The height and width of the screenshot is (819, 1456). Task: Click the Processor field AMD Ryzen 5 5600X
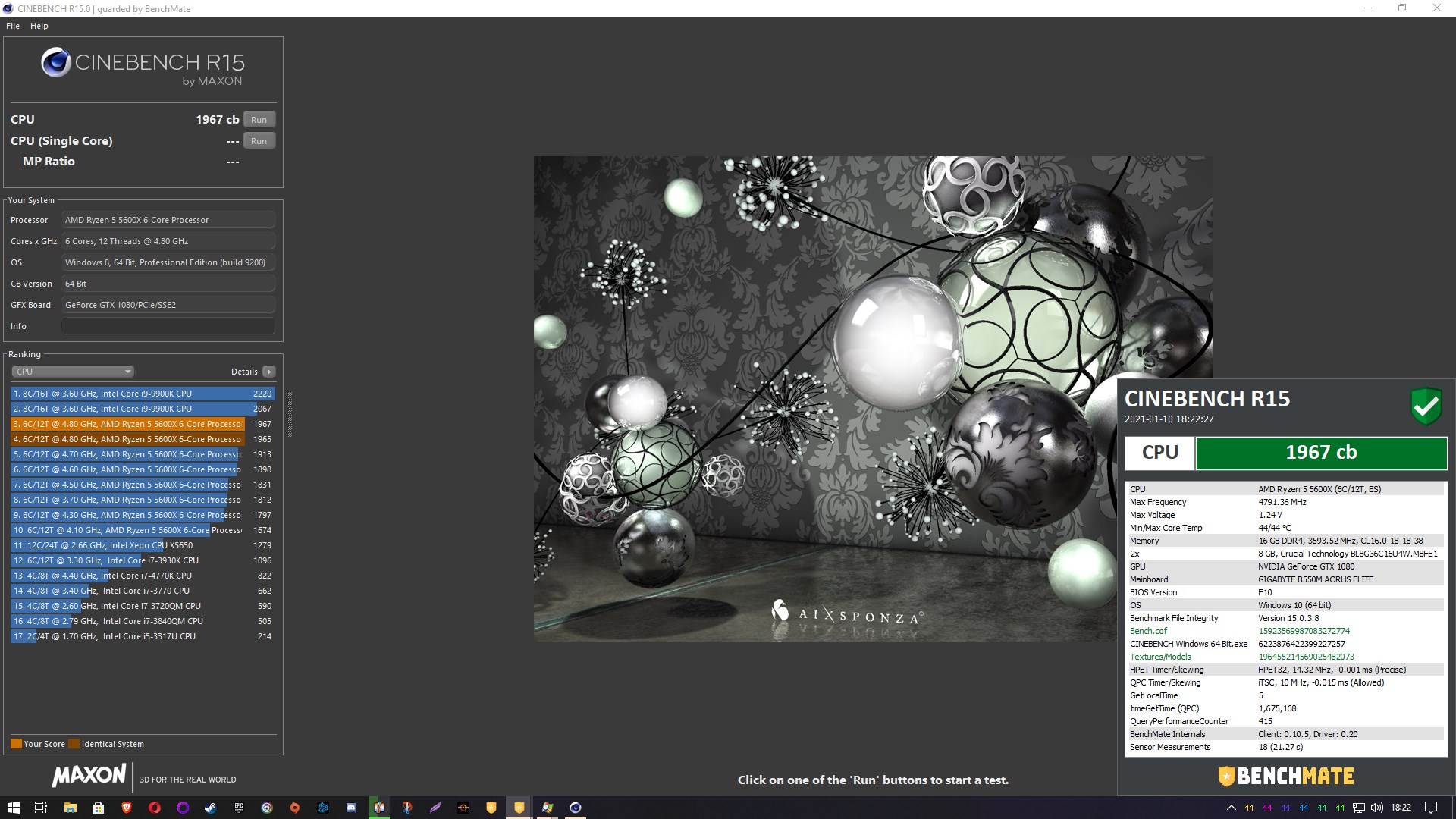[x=168, y=220]
